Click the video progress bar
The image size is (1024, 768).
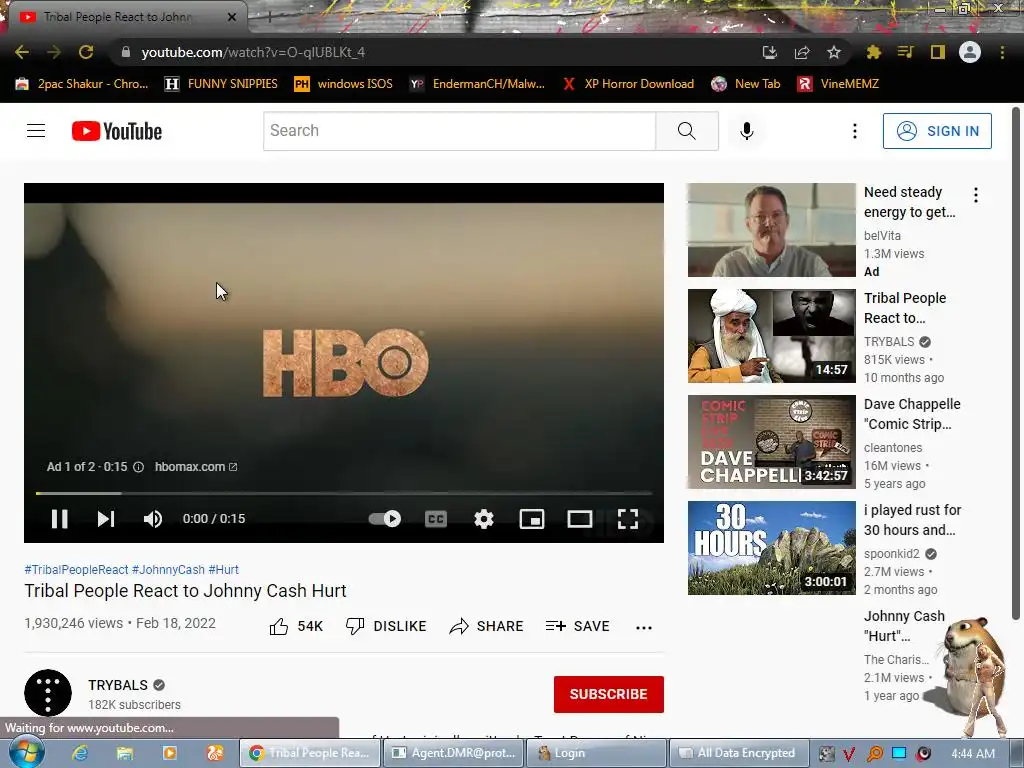click(x=344, y=493)
